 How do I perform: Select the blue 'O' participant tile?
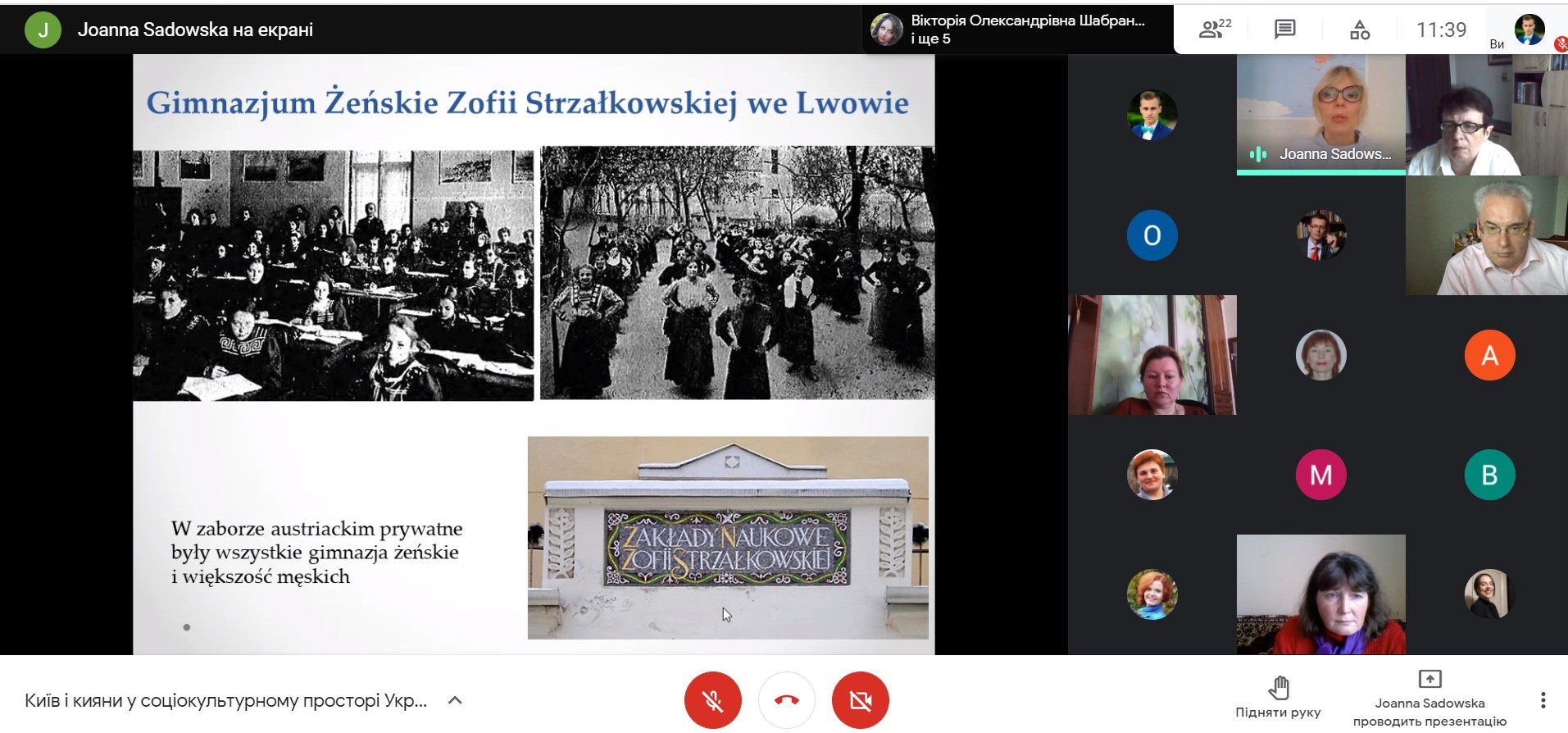(1152, 235)
